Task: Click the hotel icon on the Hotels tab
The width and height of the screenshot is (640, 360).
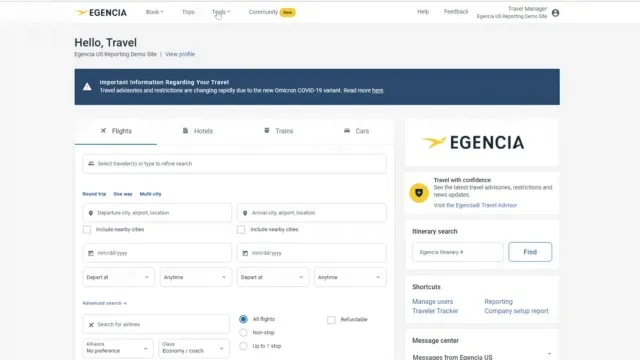Action: pos(185,131)
